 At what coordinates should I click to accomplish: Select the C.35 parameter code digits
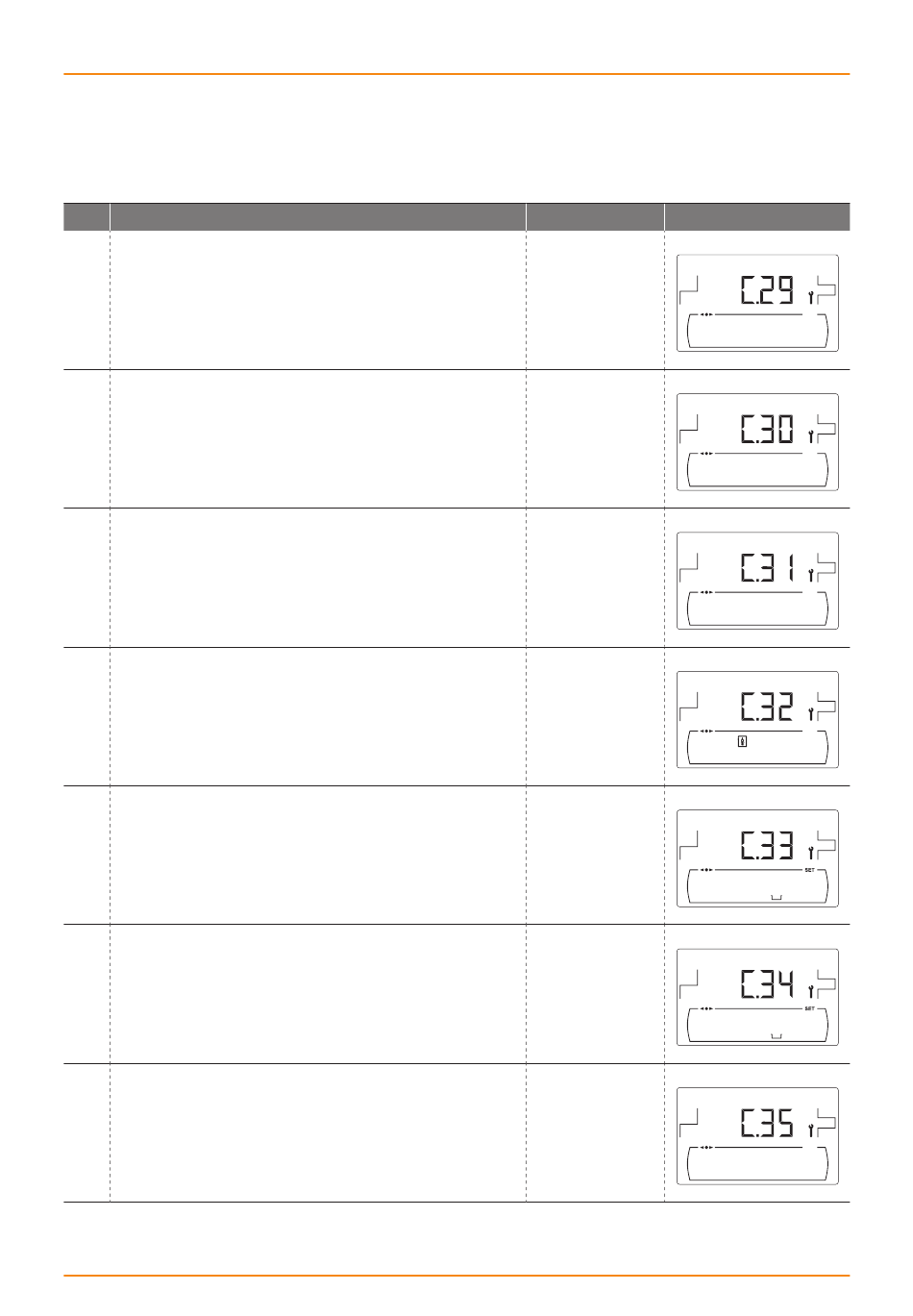767,1124
